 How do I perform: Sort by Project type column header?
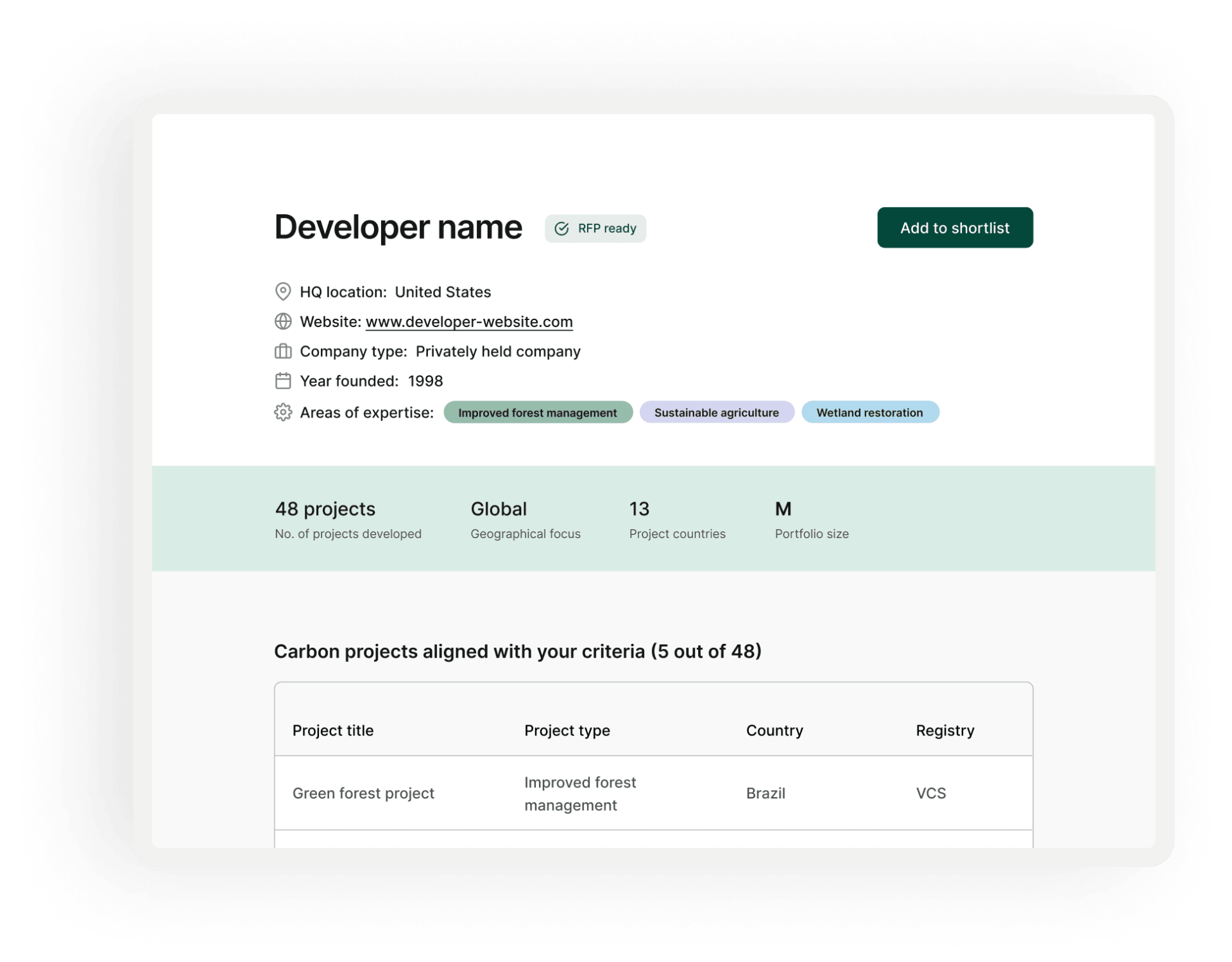pyautogui.click(x=567, y=730)
